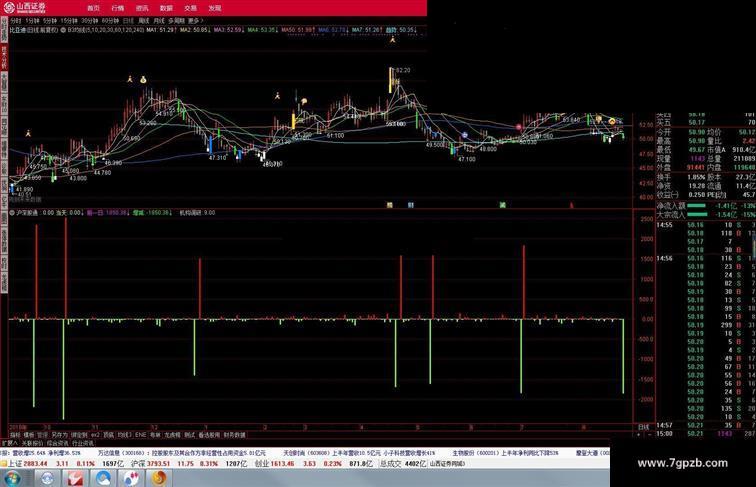The height and width of the screenshot is (487, 756).
Task: Select the 指标 tab below the chart
Action: (x=15, y=435)
